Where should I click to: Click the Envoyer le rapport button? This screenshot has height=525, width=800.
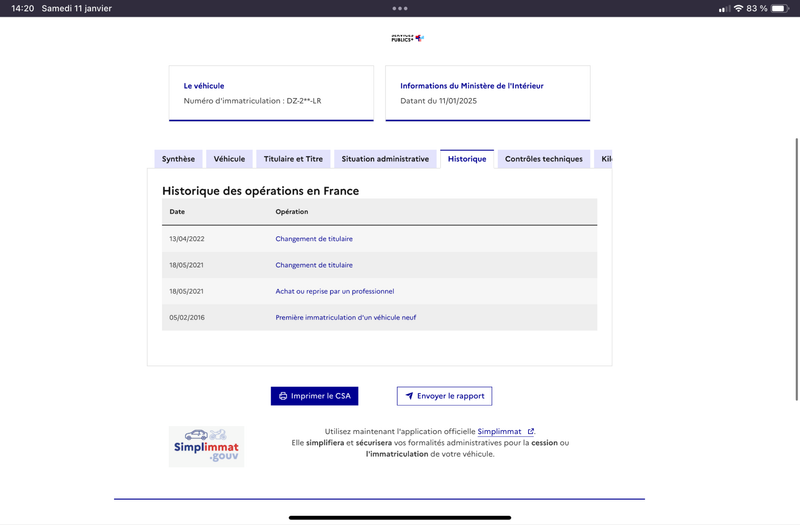444,396
